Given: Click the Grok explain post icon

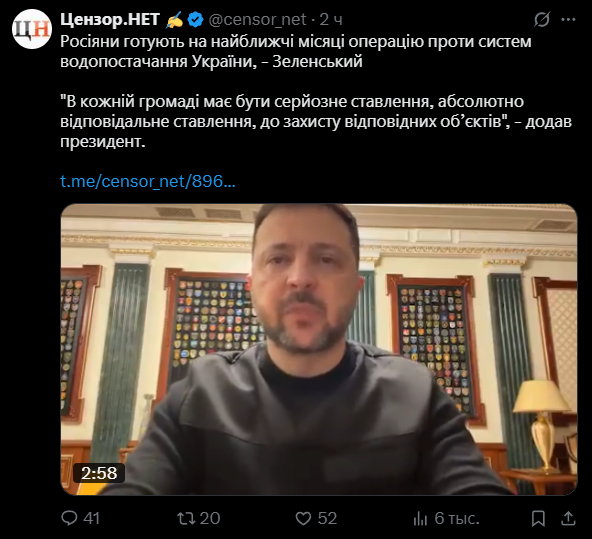Looking at the screenshot, I should pyautogui.click(x=542, y=19).
